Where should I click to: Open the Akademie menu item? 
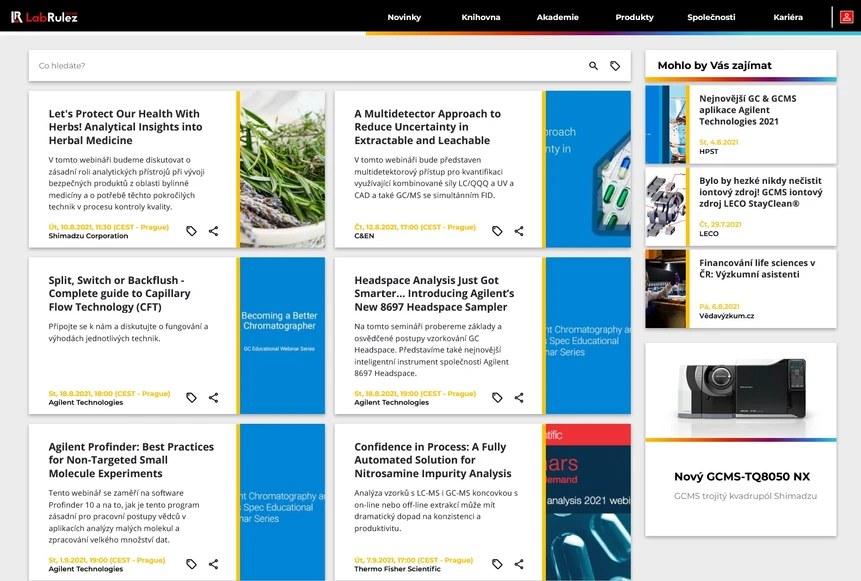click(x=561, y=17)
